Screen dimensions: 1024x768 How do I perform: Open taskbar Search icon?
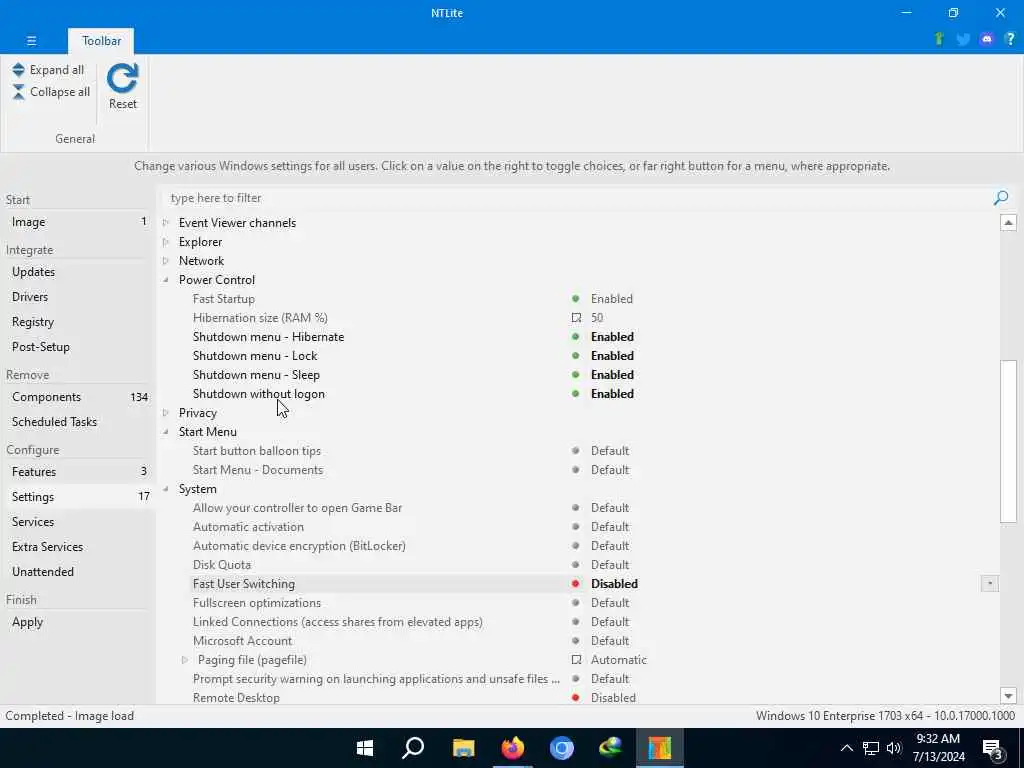tap(413, 748)
